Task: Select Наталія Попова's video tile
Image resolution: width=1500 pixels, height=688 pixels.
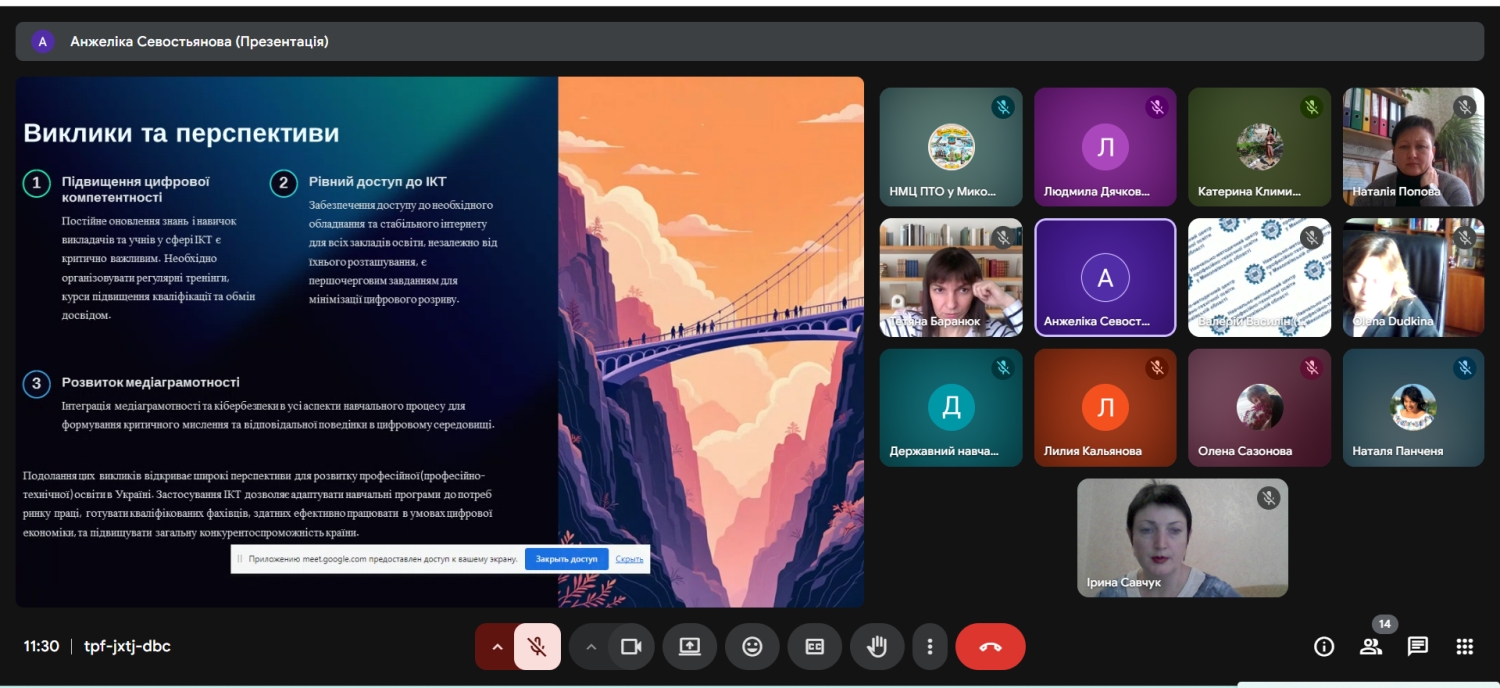Action: 1412,146
